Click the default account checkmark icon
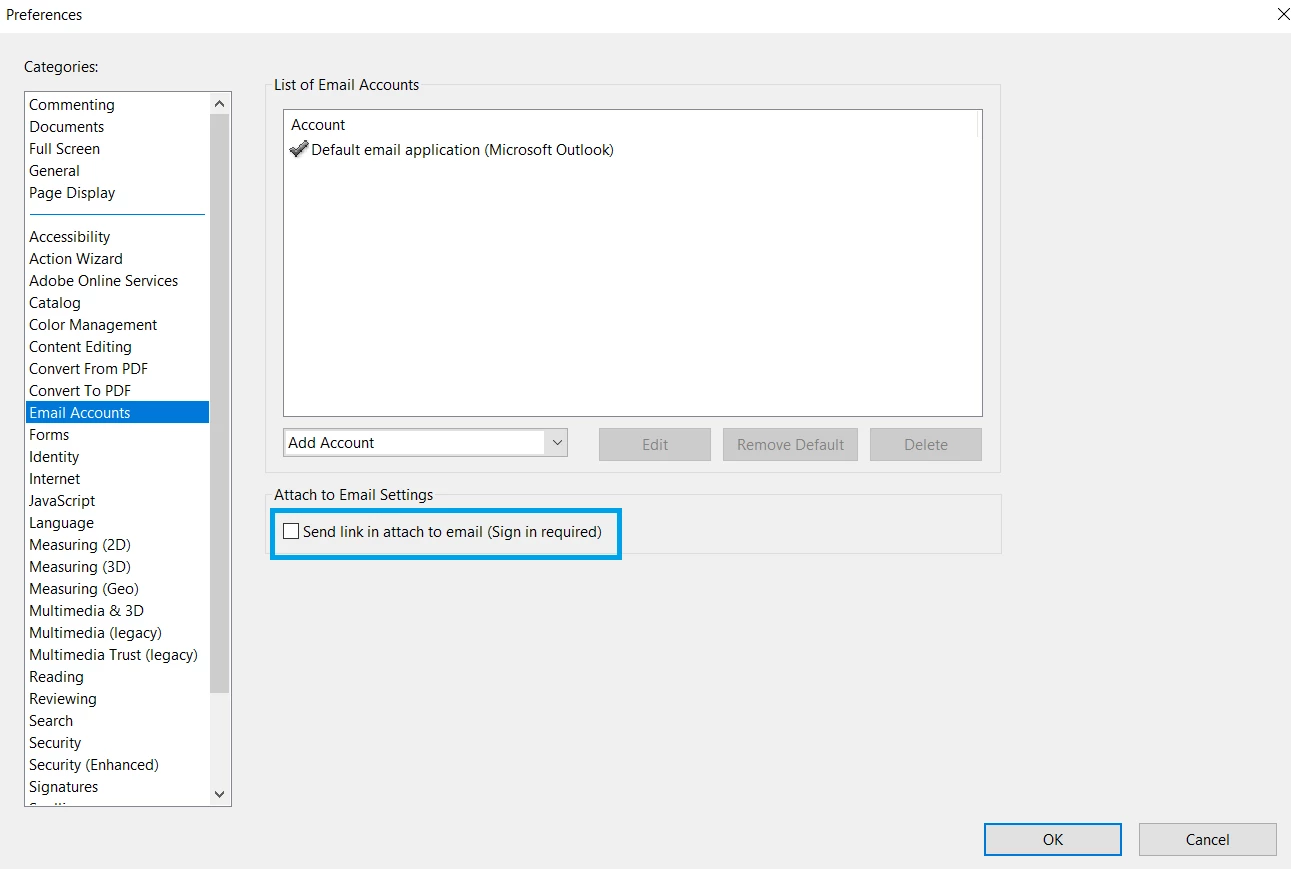This screenshot has width=1291, height=869. tap(298, 149)
